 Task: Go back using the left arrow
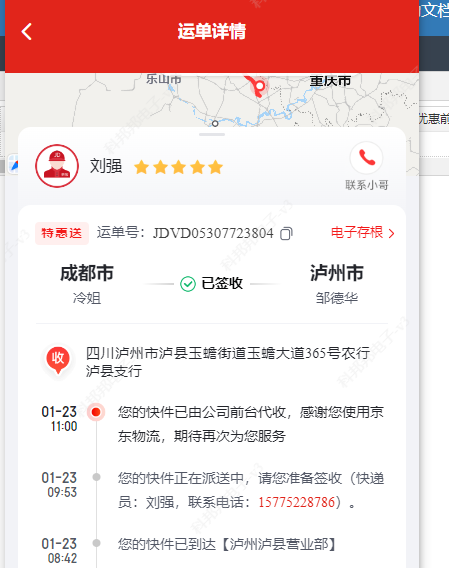click(26, 32)
